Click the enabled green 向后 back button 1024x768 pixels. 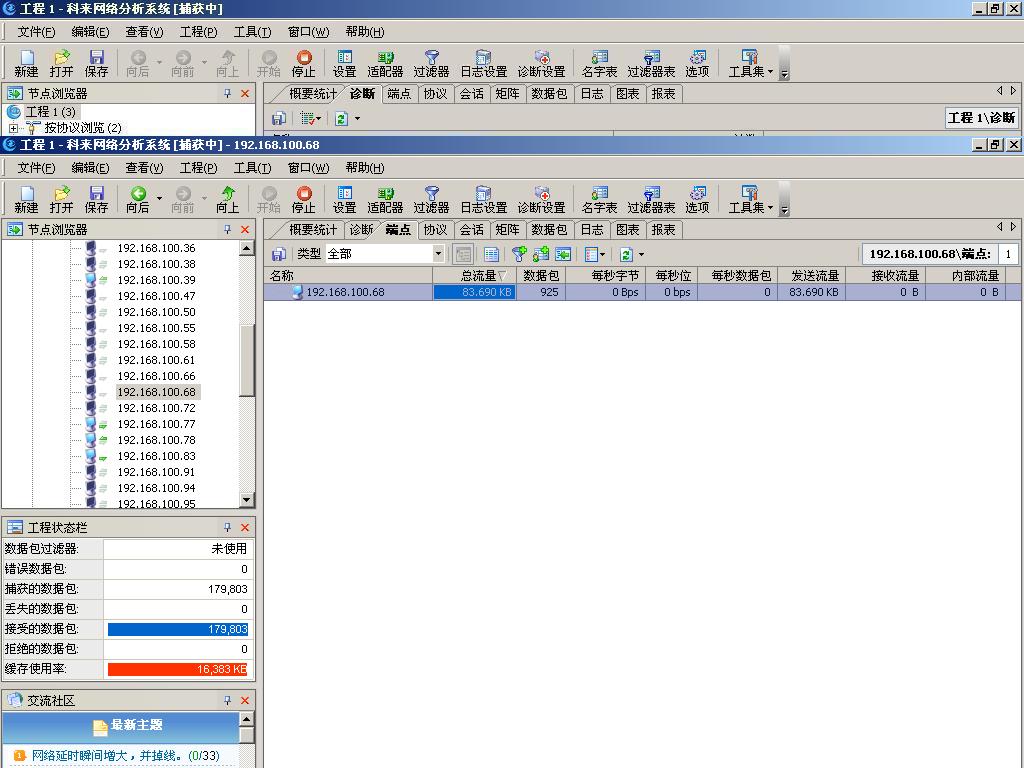tap(138, 199)
